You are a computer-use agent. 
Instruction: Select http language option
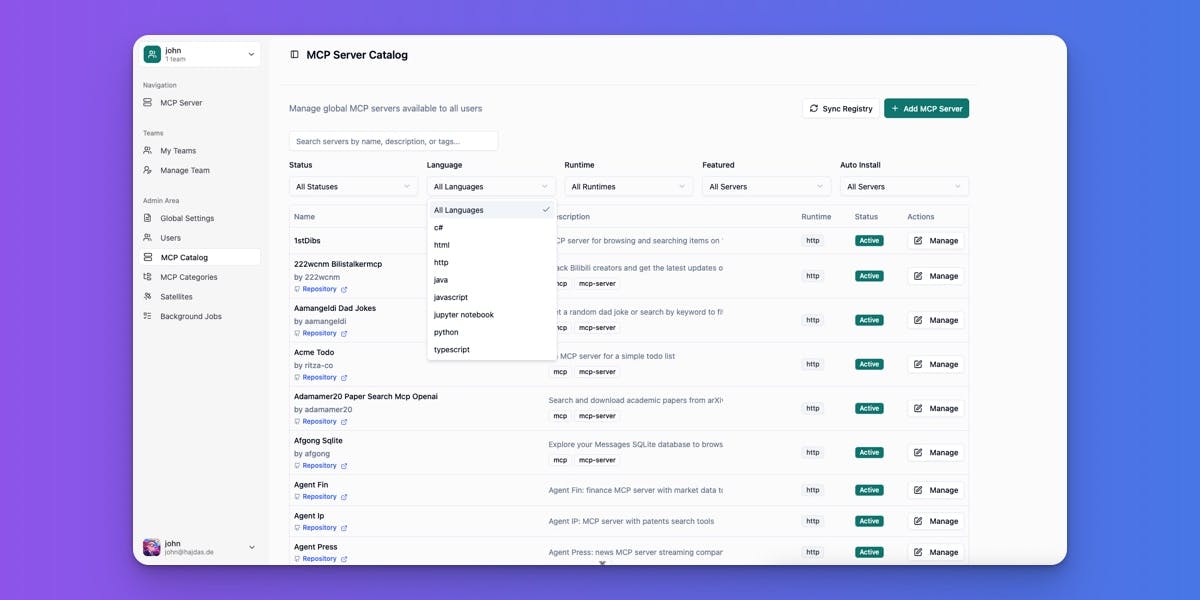(x=491, y=262)
